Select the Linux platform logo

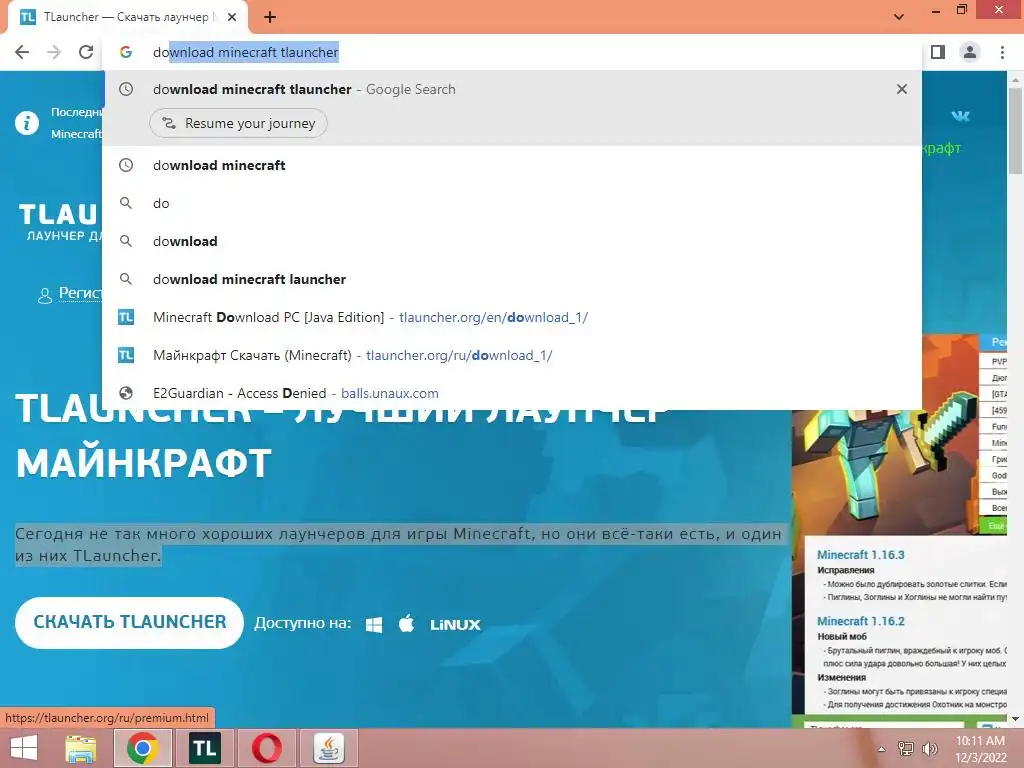tap(455, 625)
